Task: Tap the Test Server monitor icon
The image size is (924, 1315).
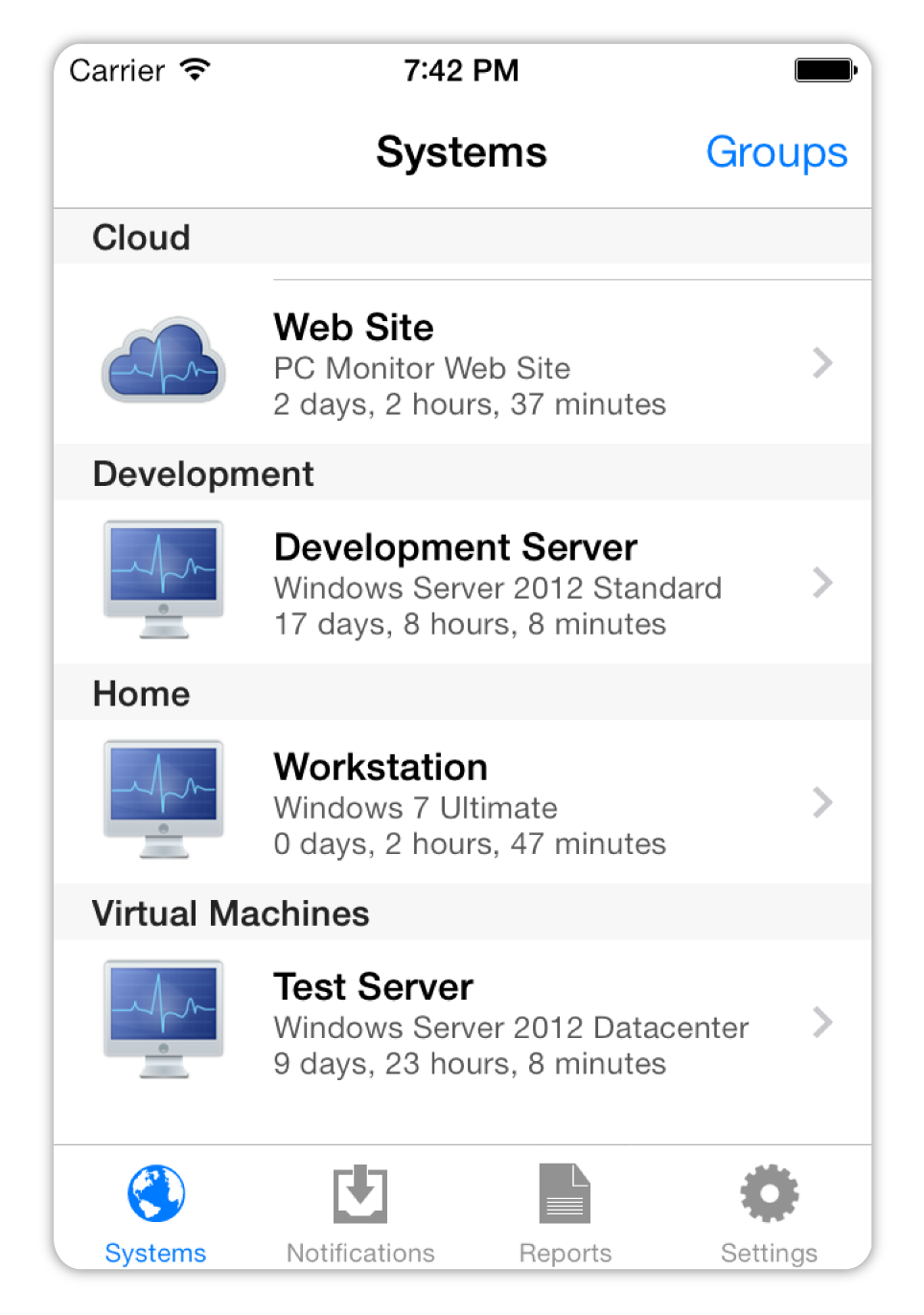Action: coord(164,1019)
